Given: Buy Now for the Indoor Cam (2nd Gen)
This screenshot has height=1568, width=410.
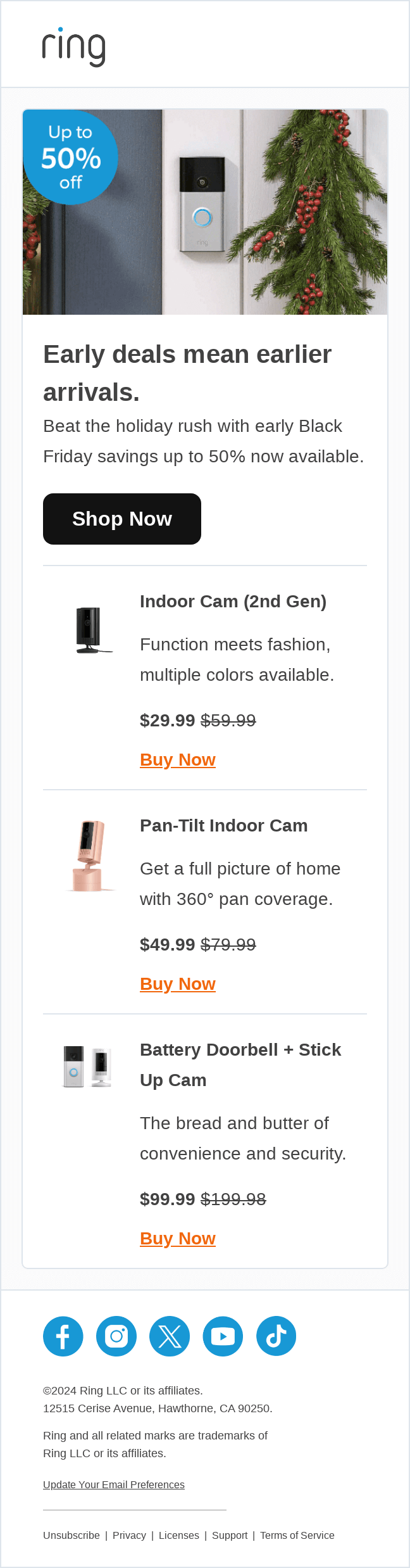Looking at the screenshot, I should pyautogui.click(x=178, y=759).
